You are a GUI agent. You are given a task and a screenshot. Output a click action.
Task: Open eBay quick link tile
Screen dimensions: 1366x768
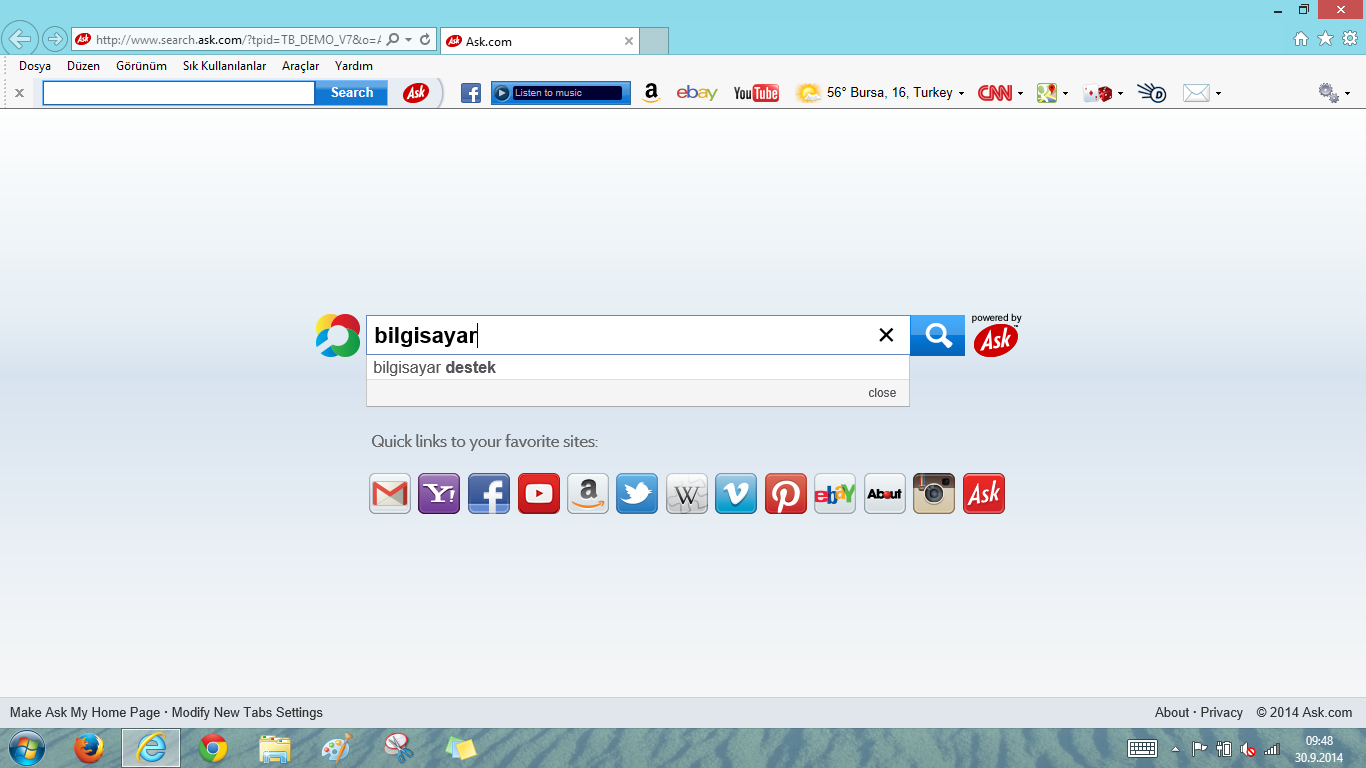[835, 493]
